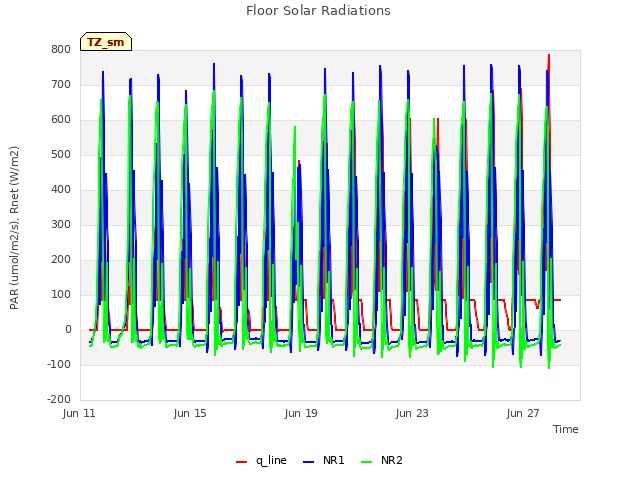Click the red q_line legend swatch
Viewport: 640px width, 480px height.
242,462
